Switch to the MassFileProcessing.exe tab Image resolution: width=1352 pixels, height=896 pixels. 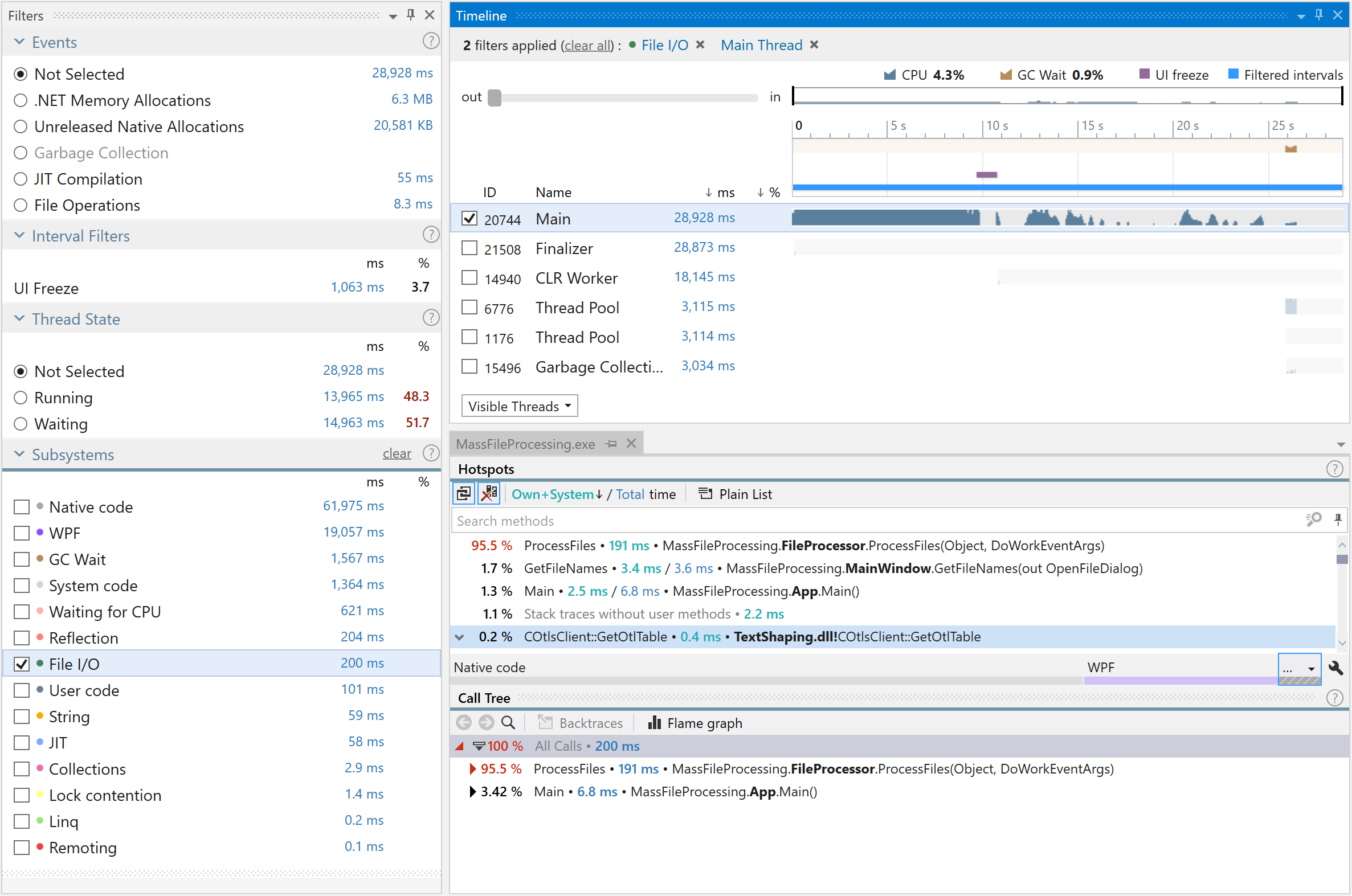526,443
